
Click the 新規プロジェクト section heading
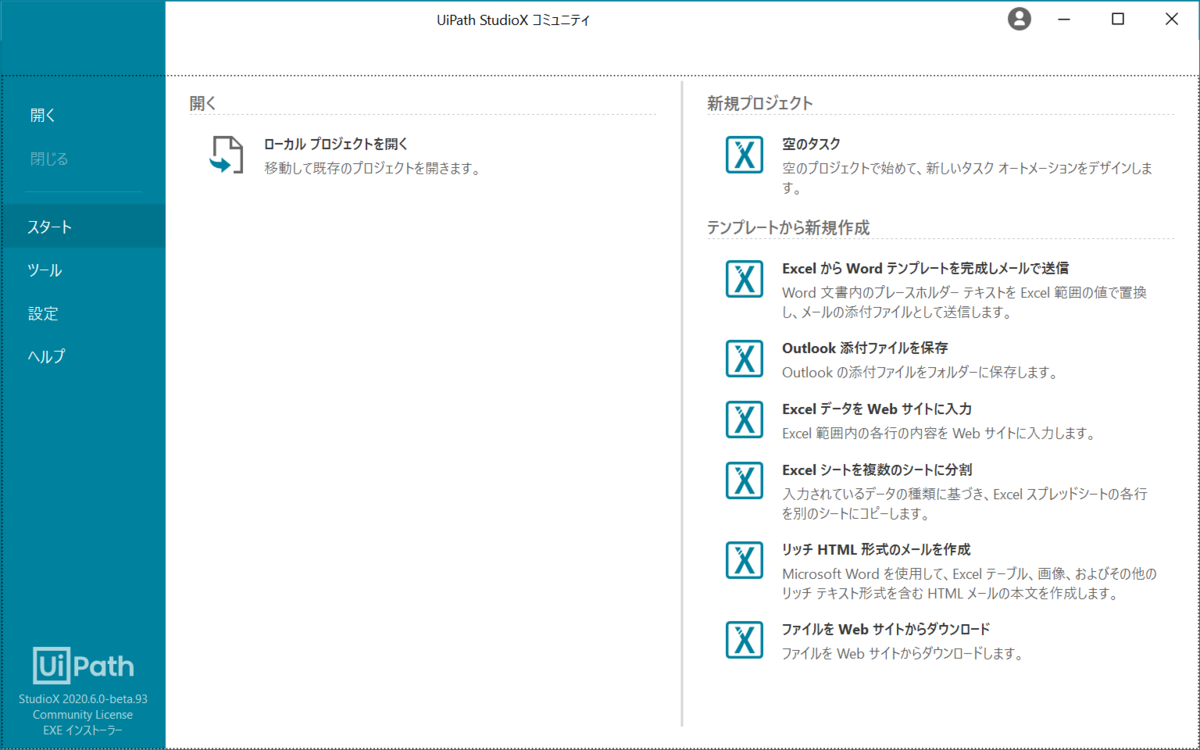(x=760, y=103)
